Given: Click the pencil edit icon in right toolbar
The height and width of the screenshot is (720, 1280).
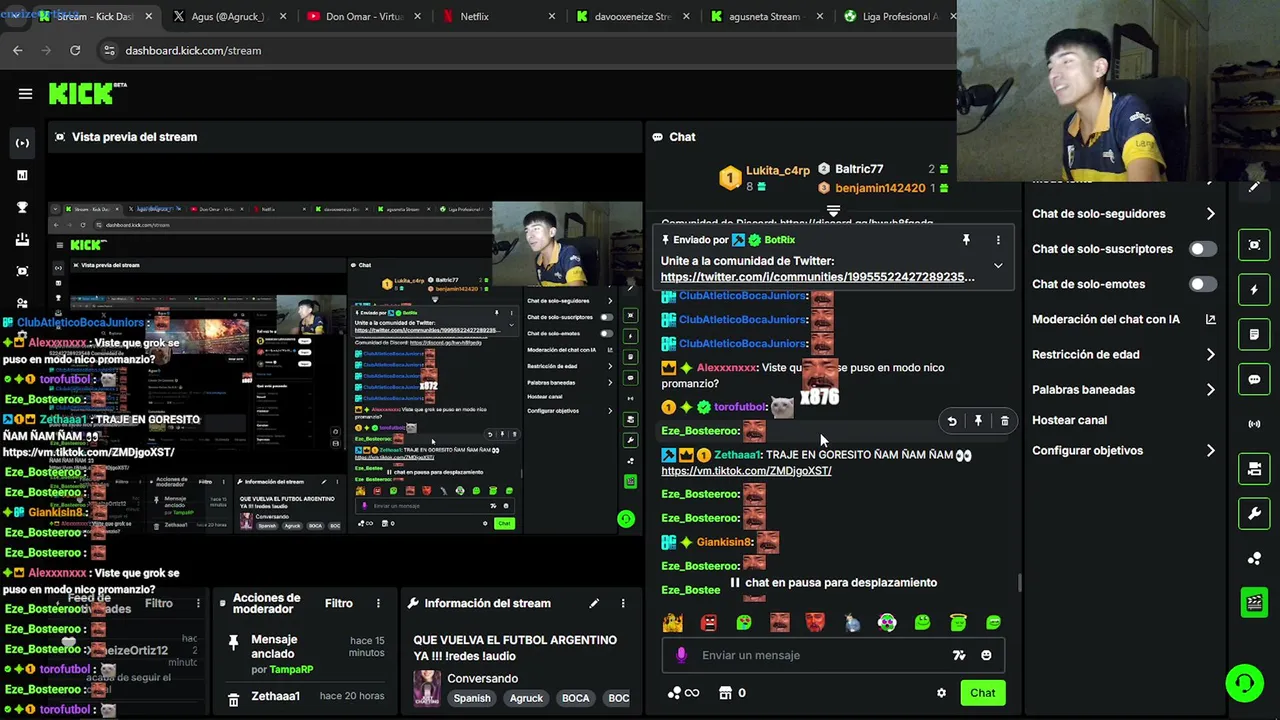Looking at the screenshot, I should 1254,187.
